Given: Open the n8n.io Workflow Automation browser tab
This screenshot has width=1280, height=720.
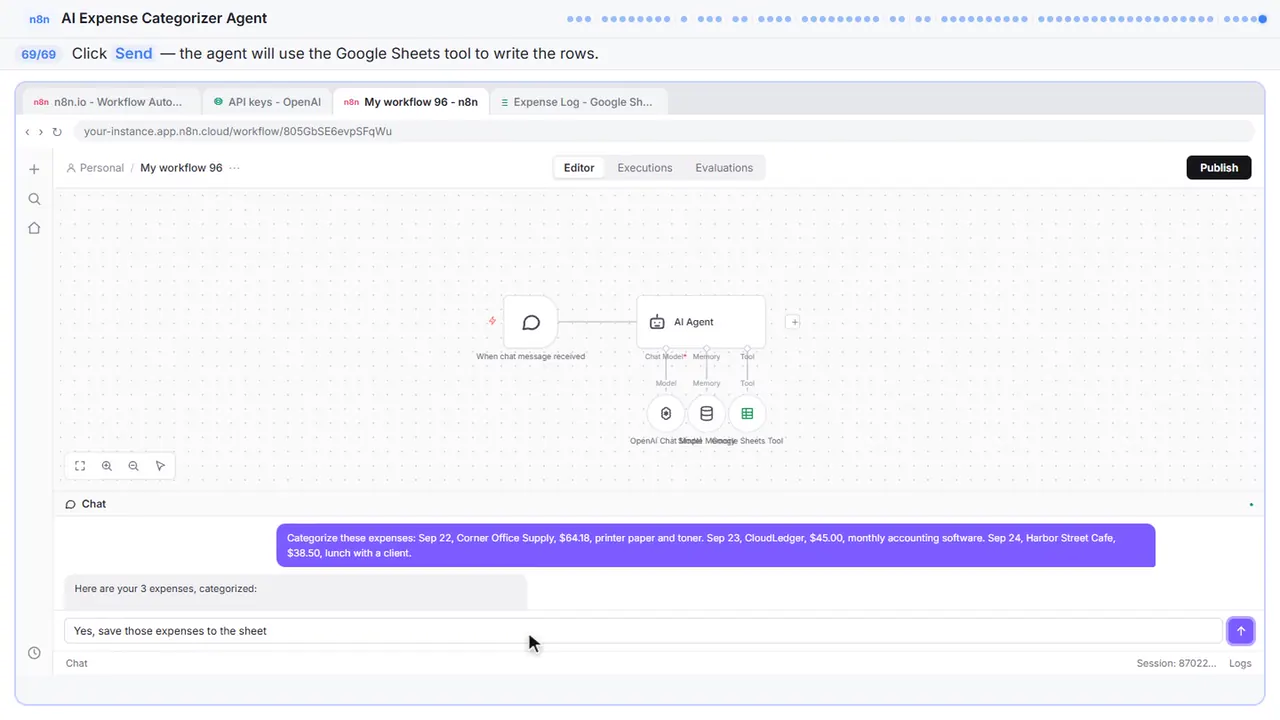Looking at the screenshot, I should coord(109,102).
